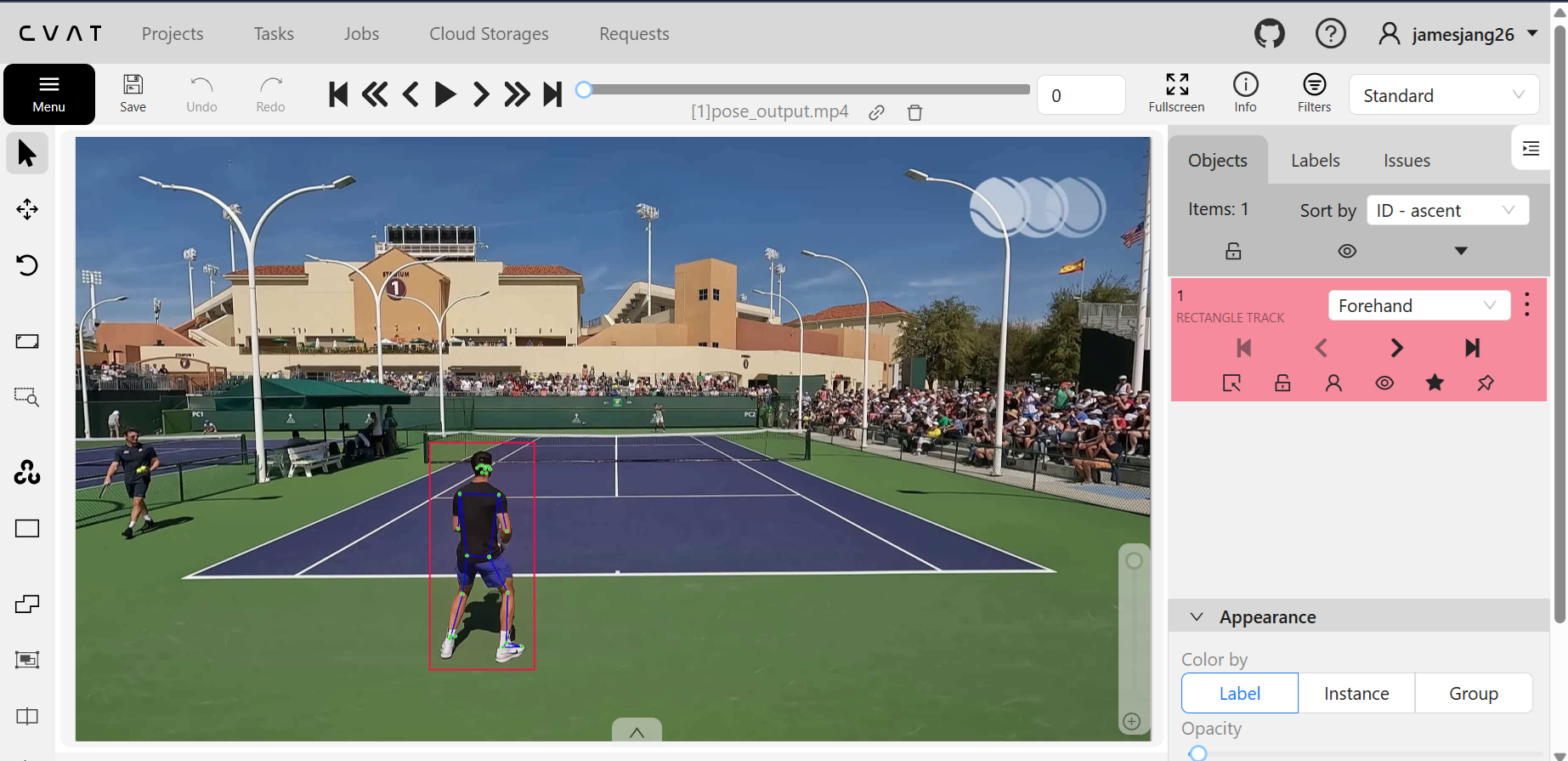Lock the Forehand rectangle track
This screenshot has width=1568, height=761.
click(x=1282, y=383)
